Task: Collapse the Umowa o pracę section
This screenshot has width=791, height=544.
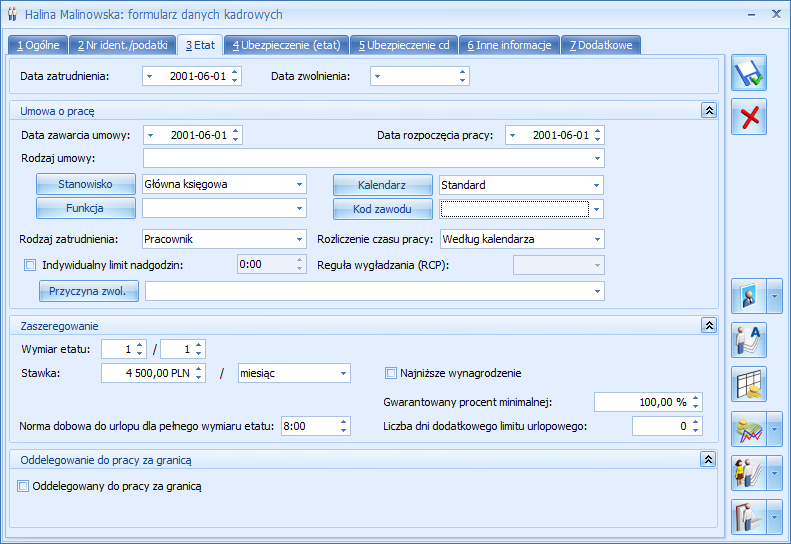Action: point(709,110)
